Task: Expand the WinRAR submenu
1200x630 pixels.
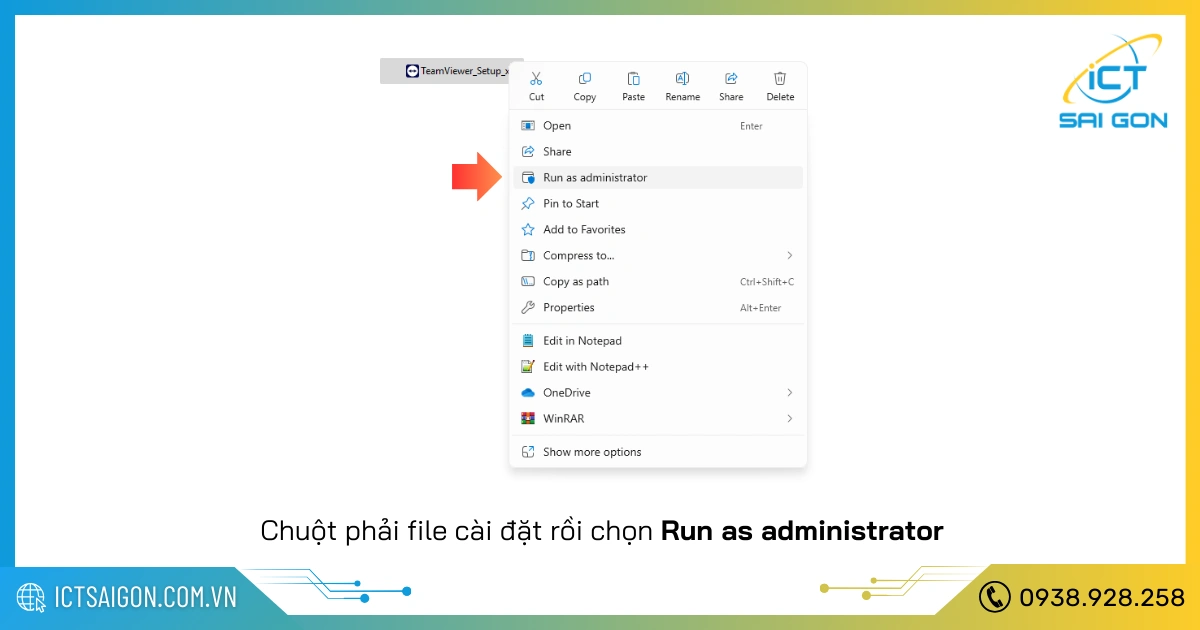Action: pos(658,419)
